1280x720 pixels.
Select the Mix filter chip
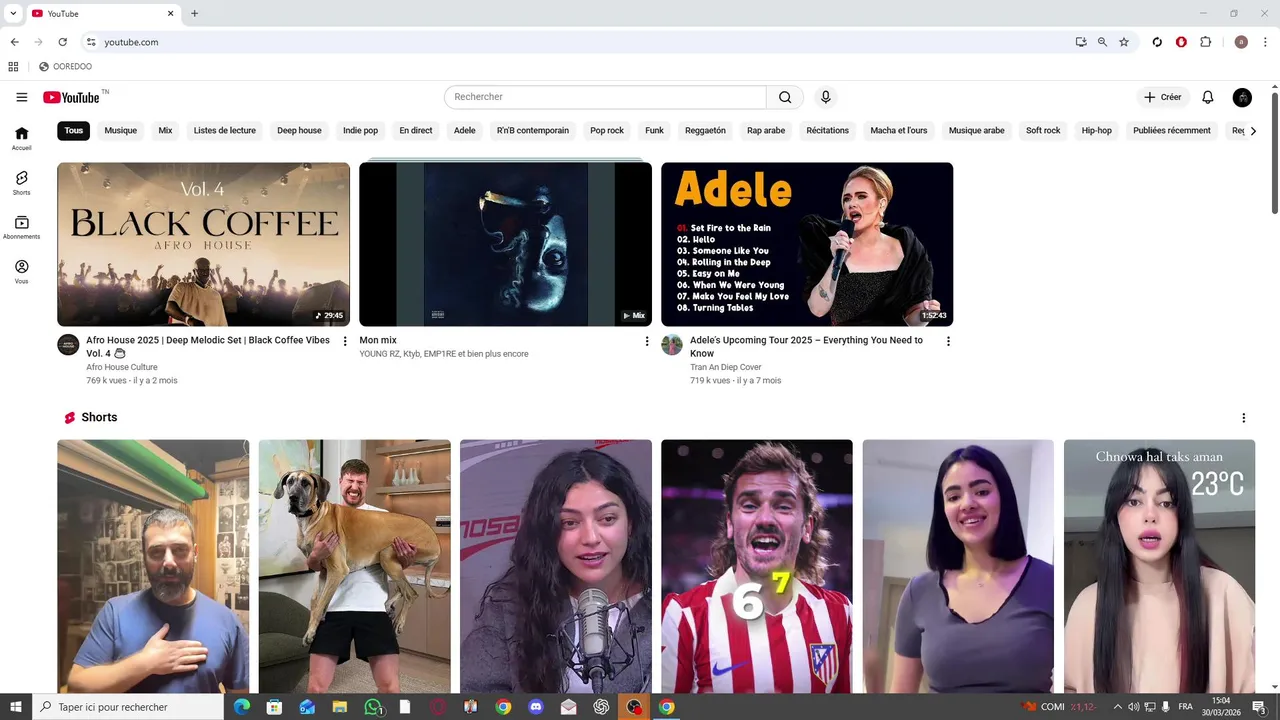pos(165,130)
